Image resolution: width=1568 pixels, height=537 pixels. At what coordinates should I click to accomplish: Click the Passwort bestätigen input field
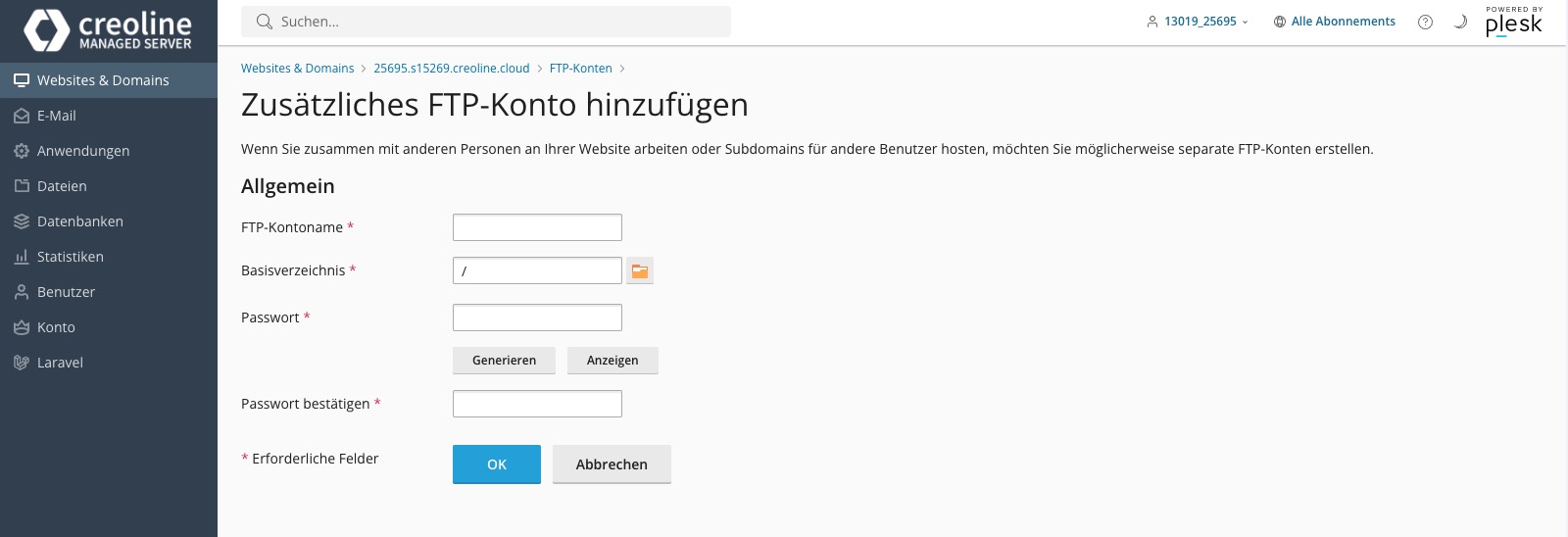pos(537,404)
